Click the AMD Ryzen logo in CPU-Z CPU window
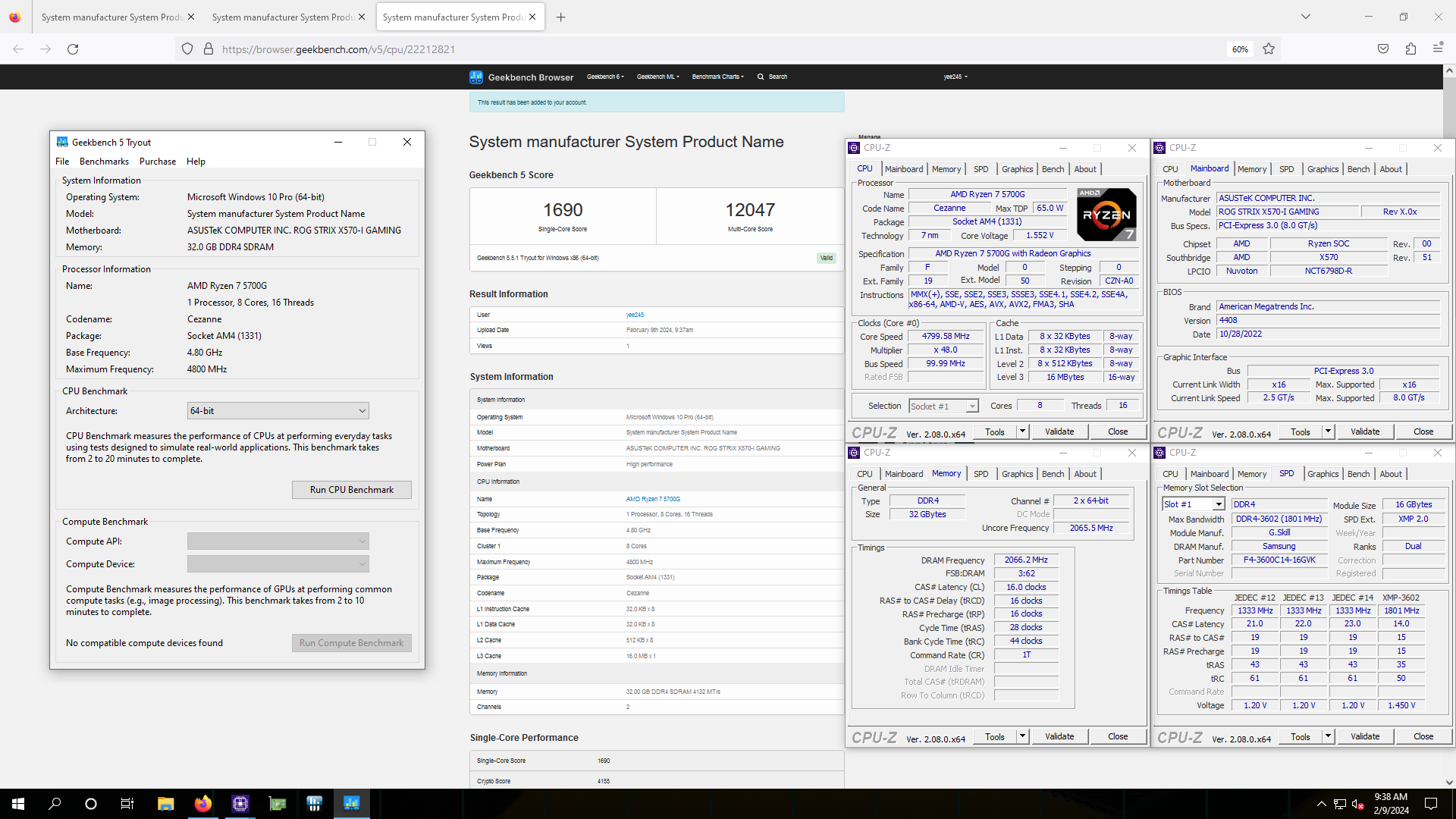This screenshot has width=1456, height=819. 1106,214
